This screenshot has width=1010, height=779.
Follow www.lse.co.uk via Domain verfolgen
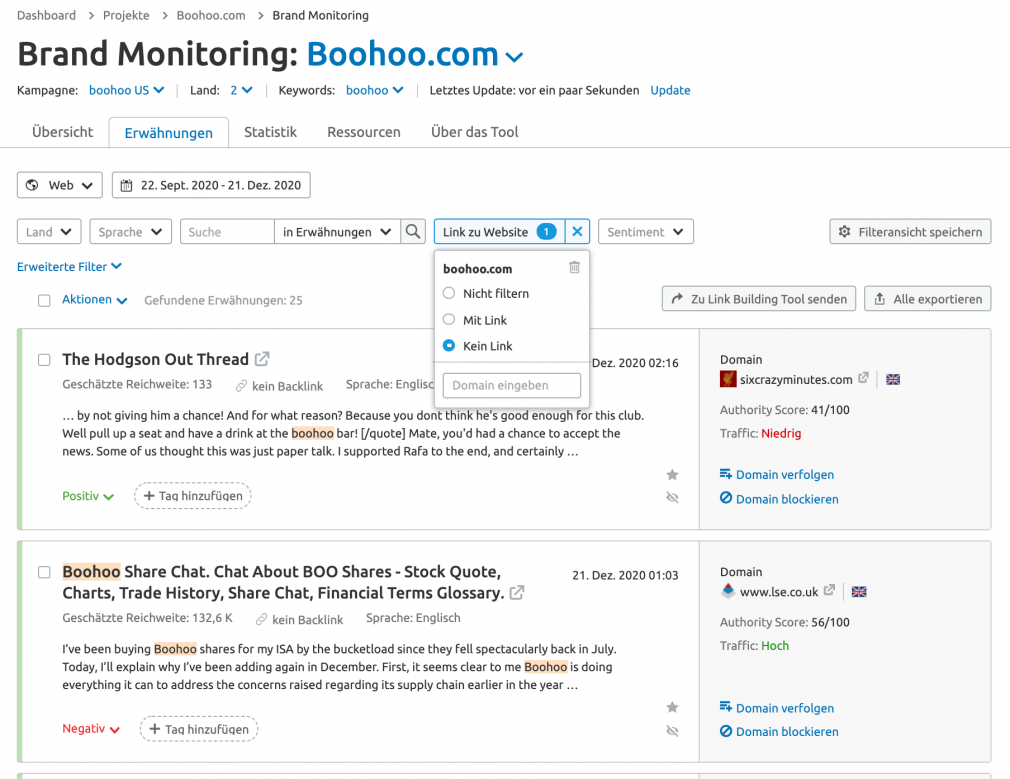coord(777,707)
